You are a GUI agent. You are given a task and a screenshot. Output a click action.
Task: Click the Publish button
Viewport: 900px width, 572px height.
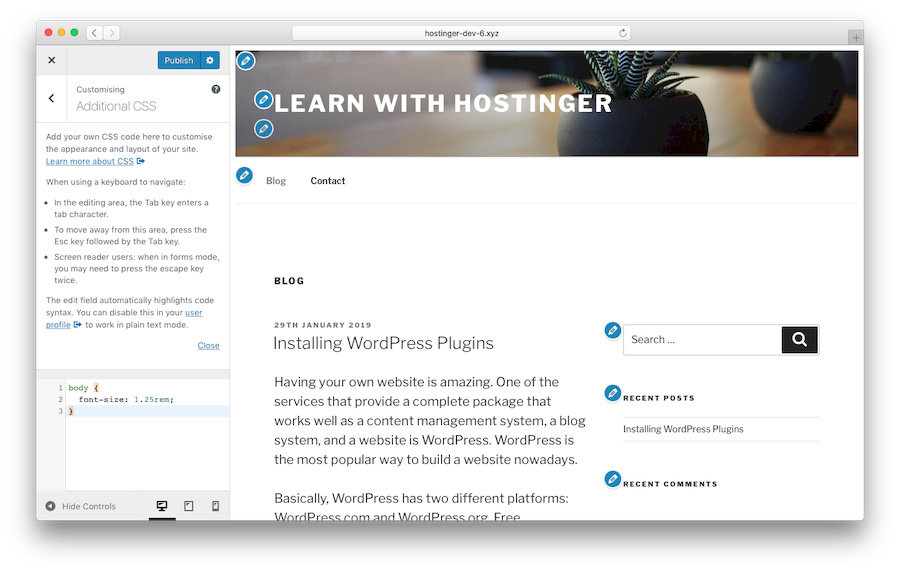click(179, 60)
